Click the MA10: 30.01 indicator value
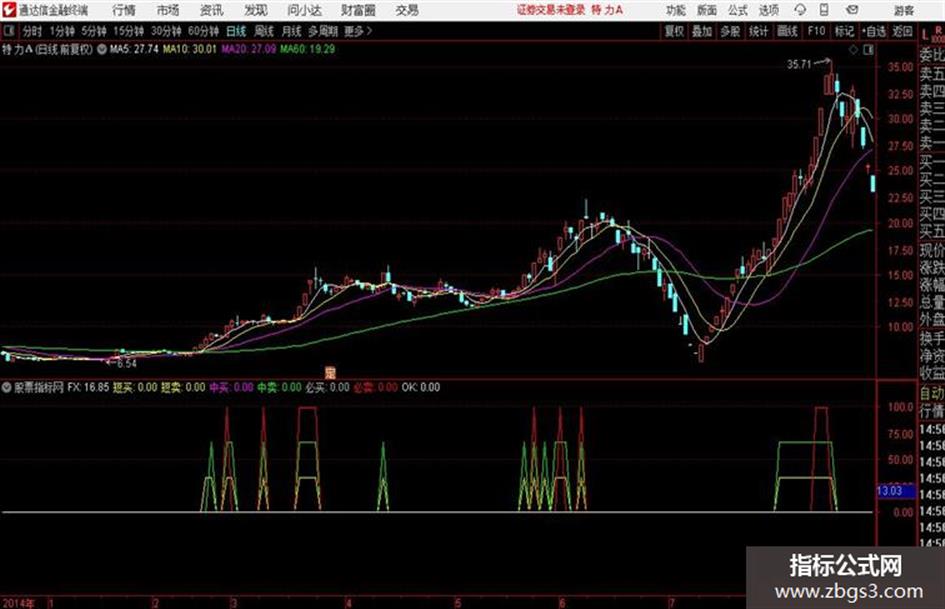This screenshot has width=945, height=609. coord(189,49)
